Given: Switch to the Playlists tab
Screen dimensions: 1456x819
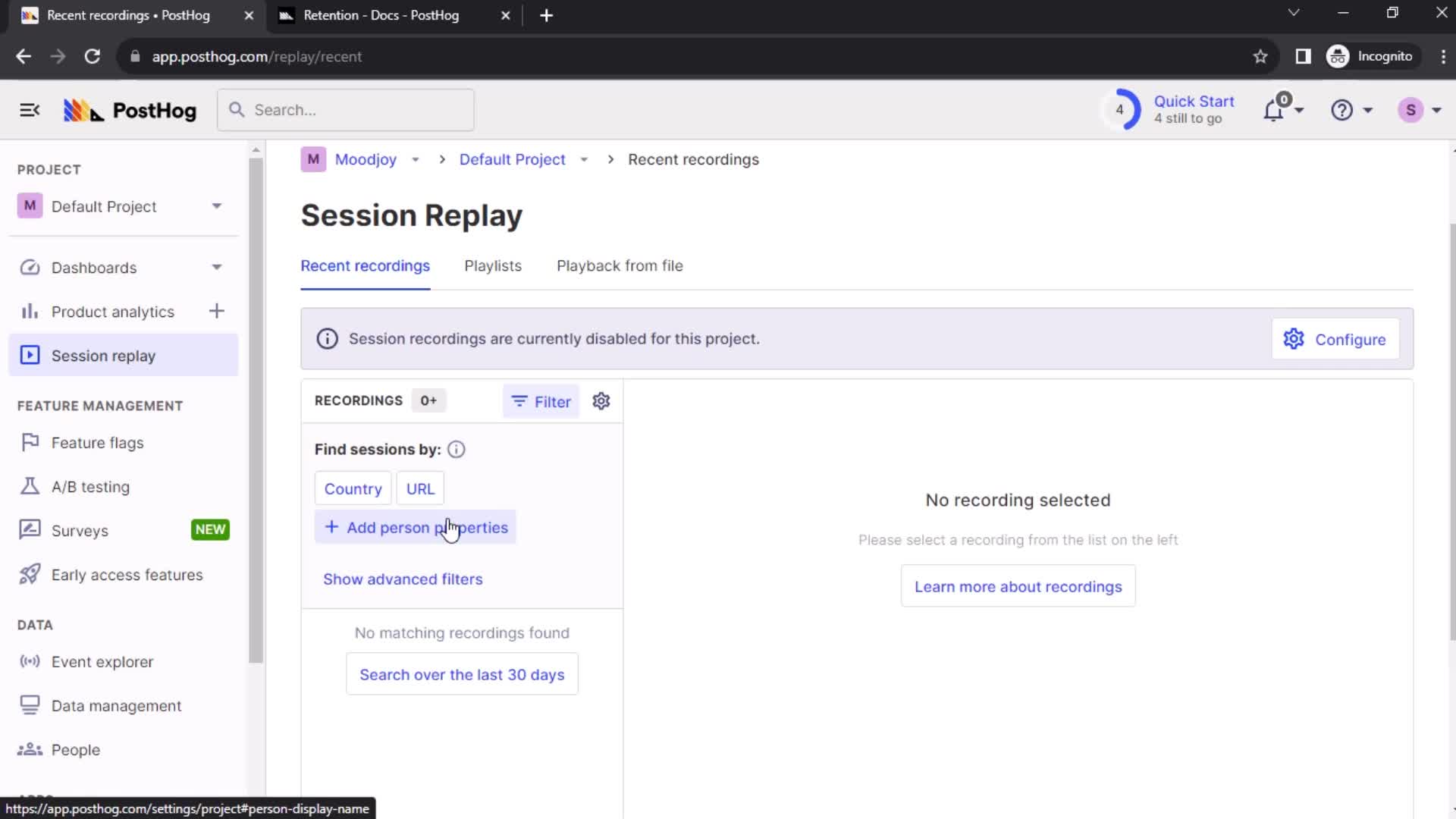Looking at the screenshot, I should point(492,265).
